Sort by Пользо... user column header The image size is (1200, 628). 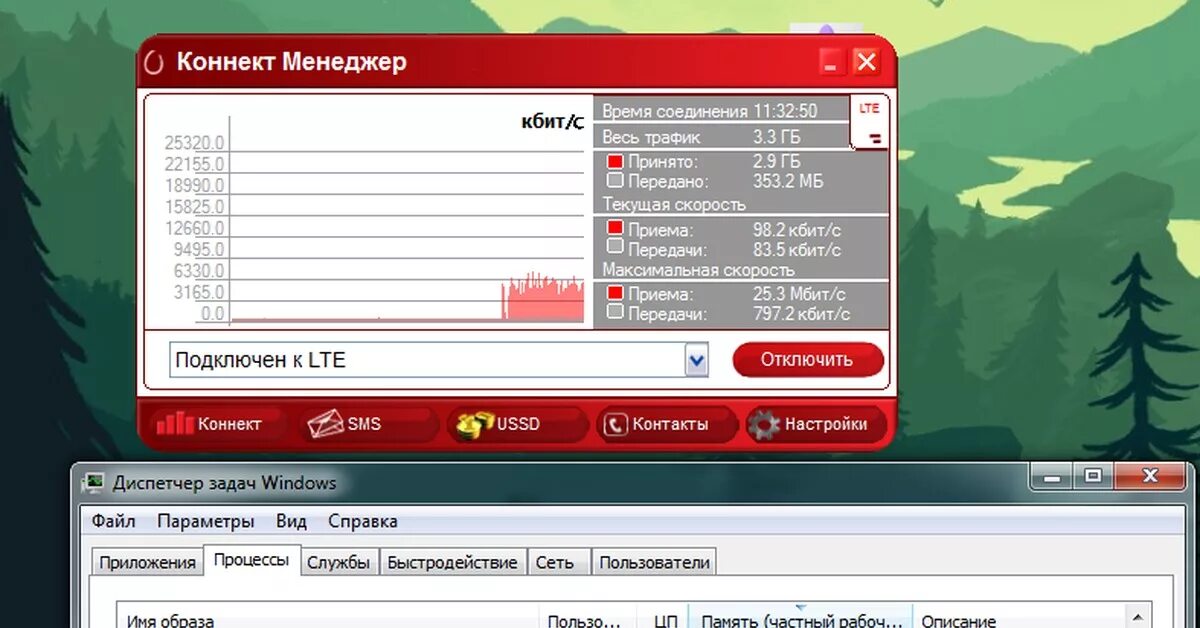(588, 616)
